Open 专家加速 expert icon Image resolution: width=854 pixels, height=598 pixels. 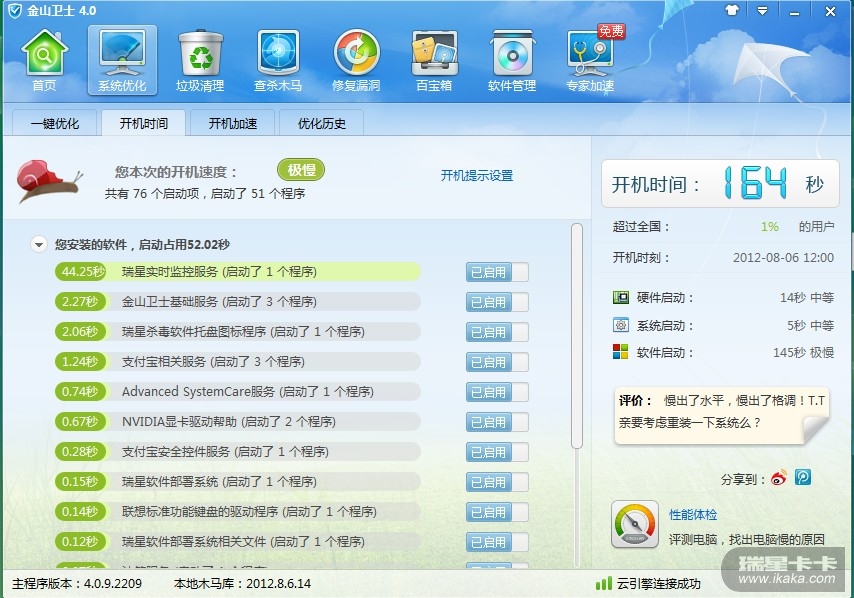pyautogui.click(x=590, y=60)
